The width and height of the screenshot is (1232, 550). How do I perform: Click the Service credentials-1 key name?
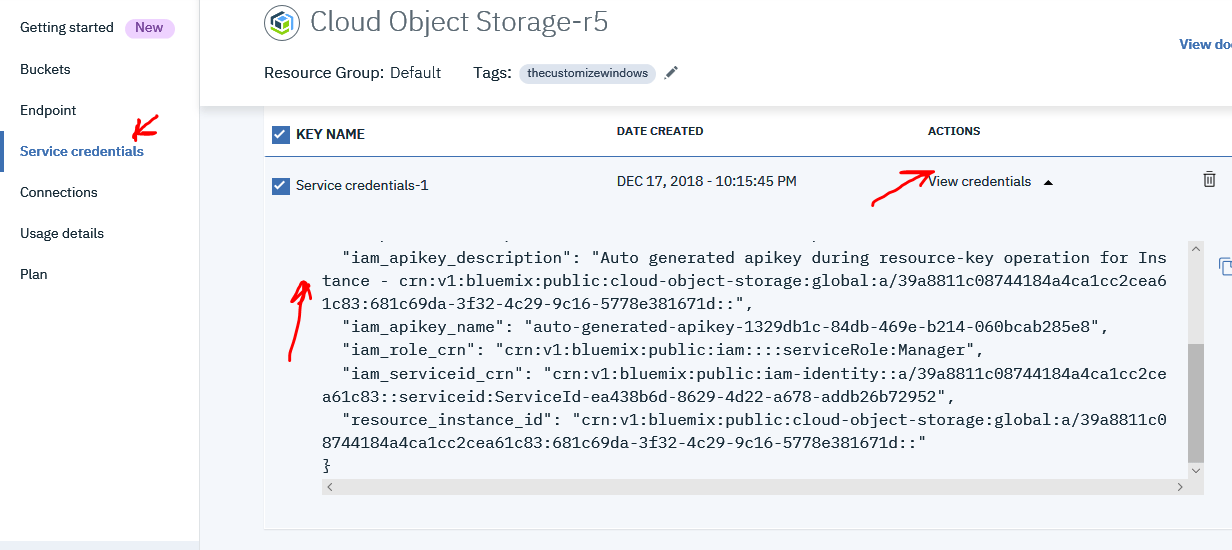coord(362,185)
